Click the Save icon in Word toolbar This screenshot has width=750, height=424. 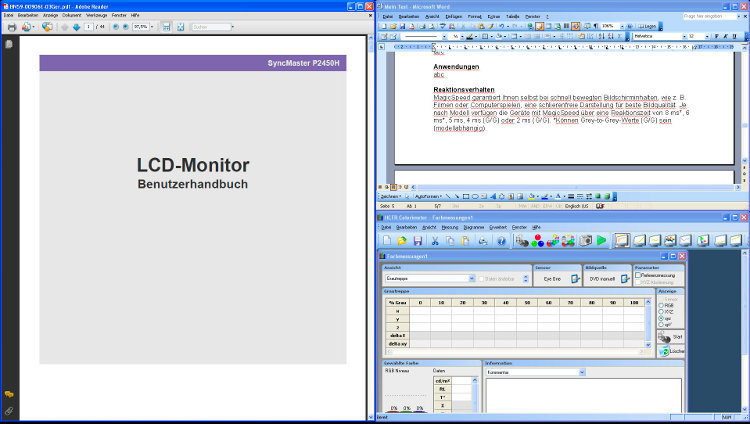pyautogui.click(x=402, y=26)
